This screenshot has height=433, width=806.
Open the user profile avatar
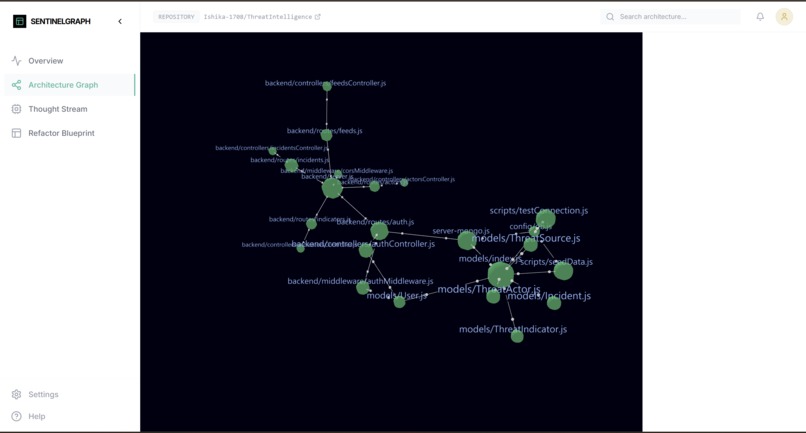point(784,17)
